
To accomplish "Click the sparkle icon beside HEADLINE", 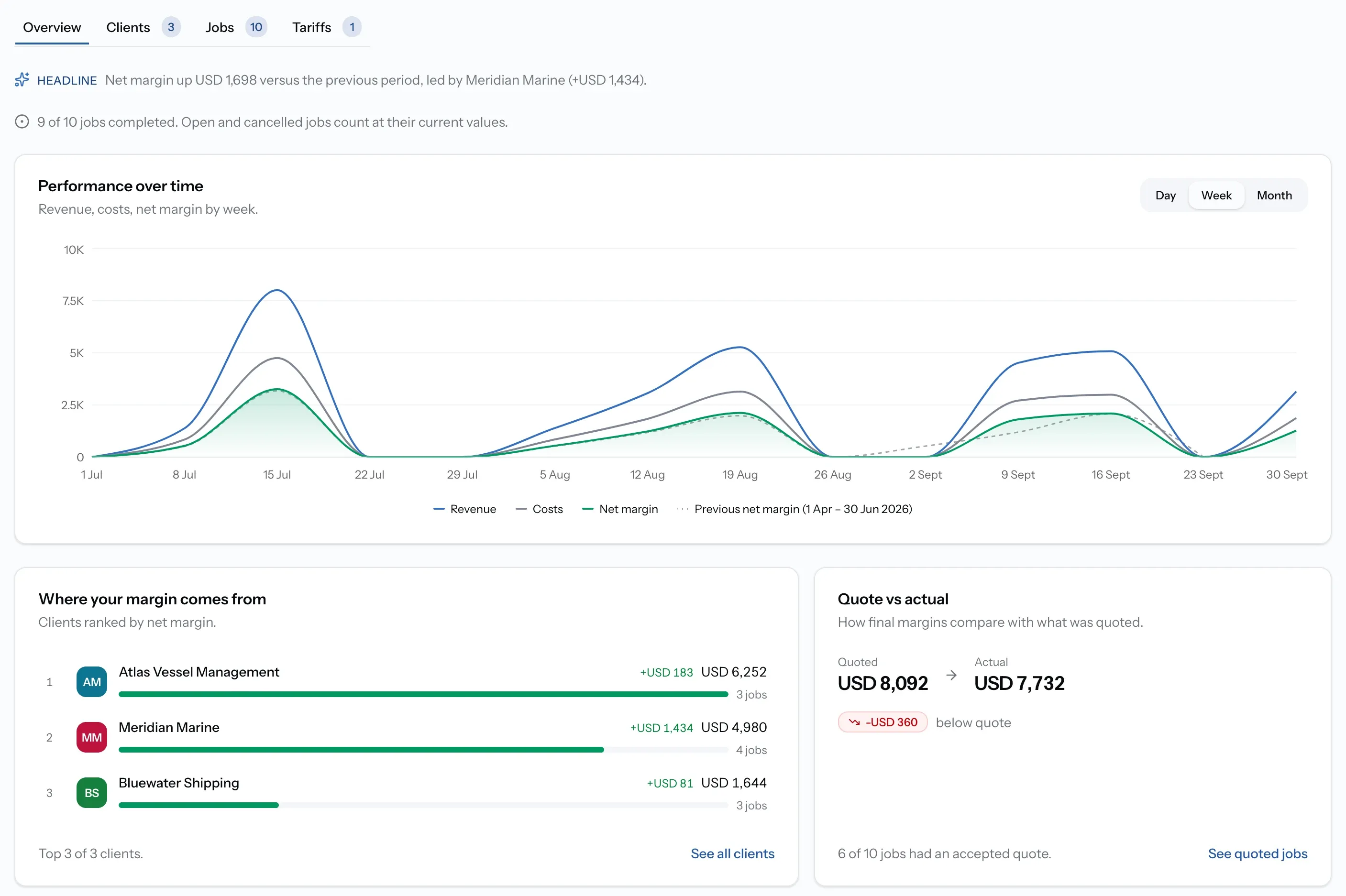I will (22, 80).
